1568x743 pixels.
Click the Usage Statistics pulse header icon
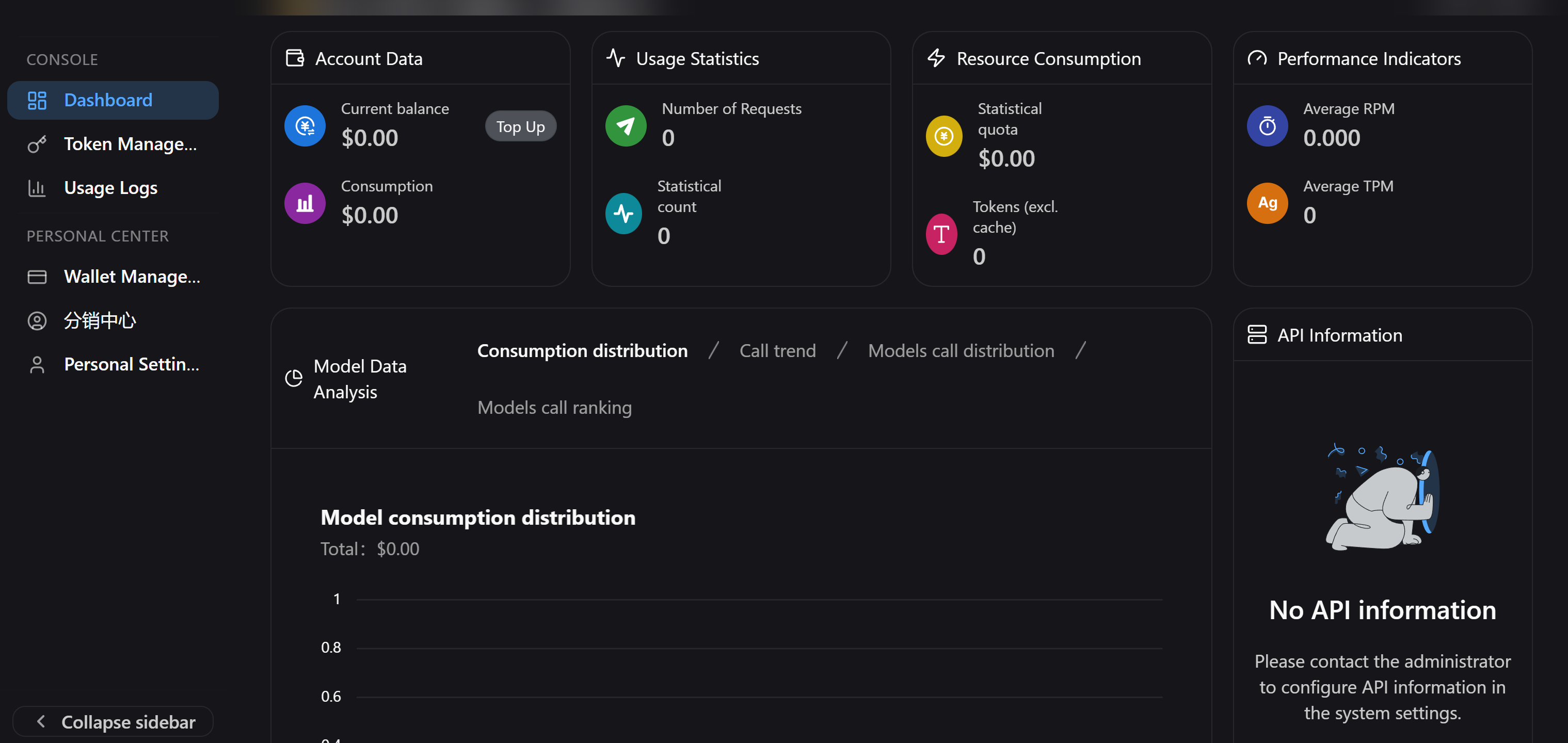tap(616, 58)
